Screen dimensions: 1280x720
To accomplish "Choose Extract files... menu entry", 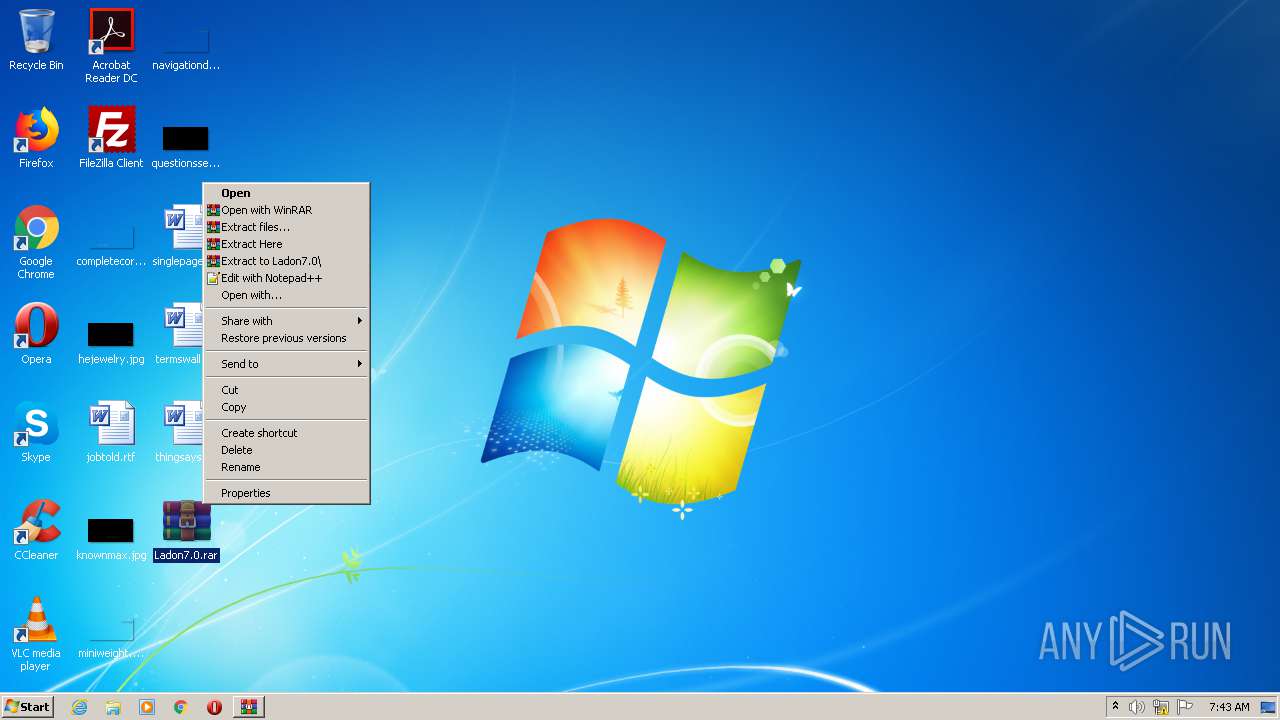I will (287, 227).
